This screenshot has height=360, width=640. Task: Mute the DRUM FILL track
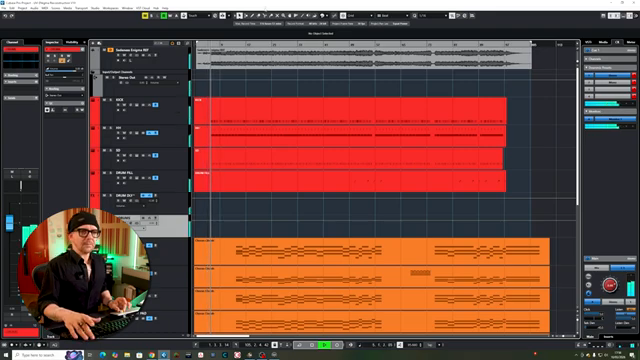[x=104, y=173]
